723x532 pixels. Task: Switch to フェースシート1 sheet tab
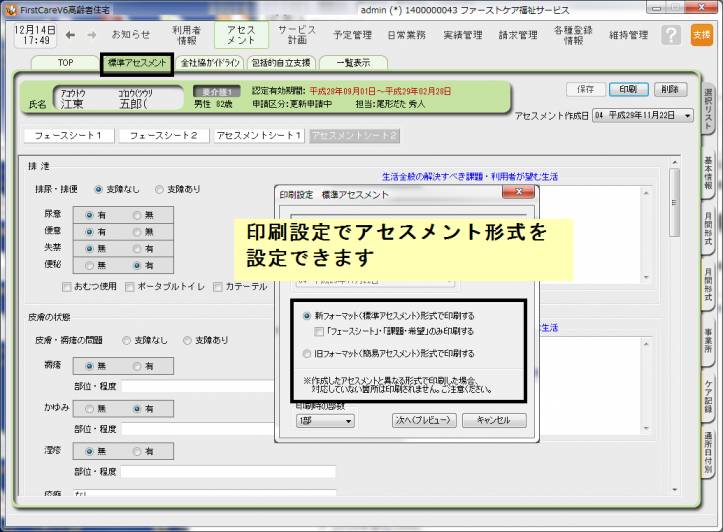click(x=68, y=135)
